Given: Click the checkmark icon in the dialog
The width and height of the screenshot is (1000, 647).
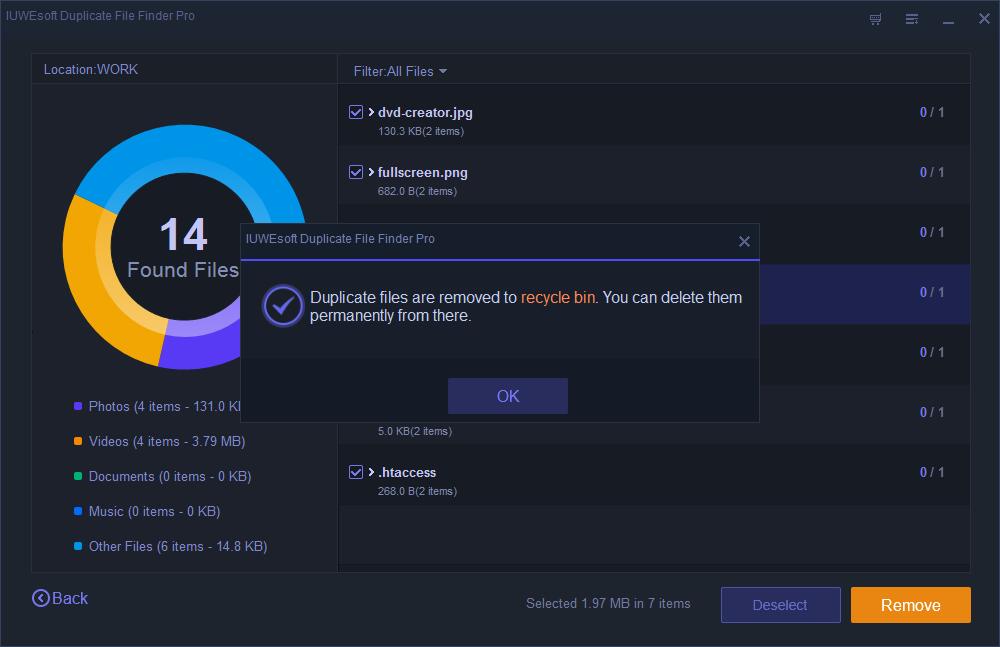Looking at the screenshot, I should click(283, 306).
